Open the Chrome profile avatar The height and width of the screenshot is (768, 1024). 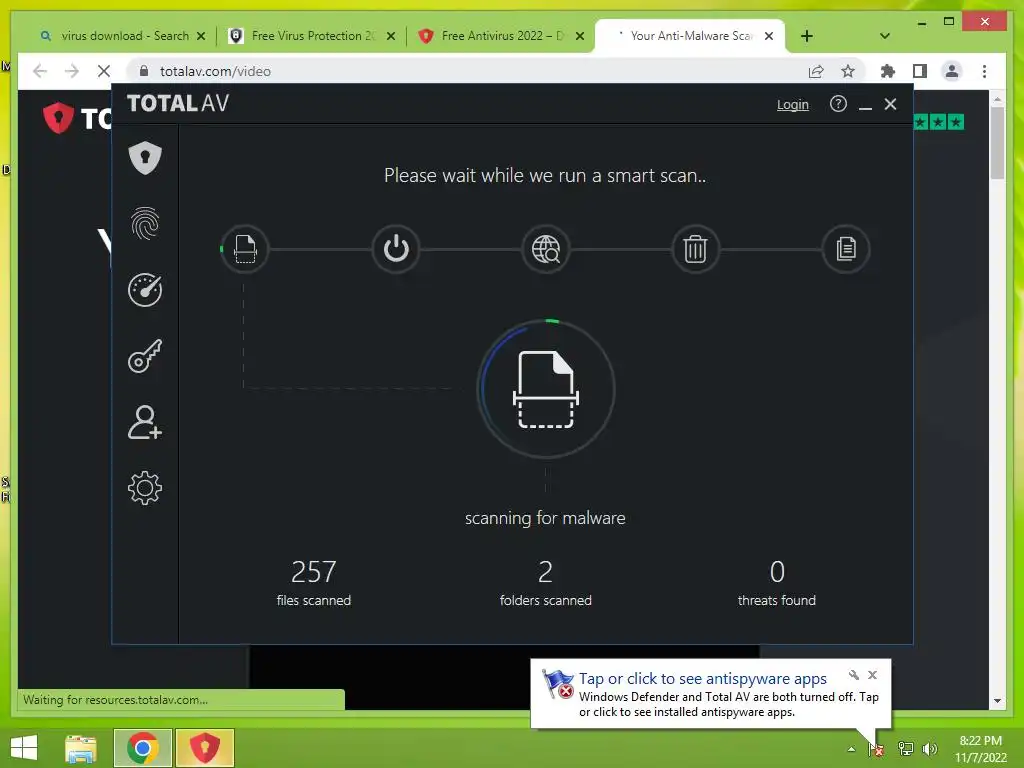[x=952, y=71]
